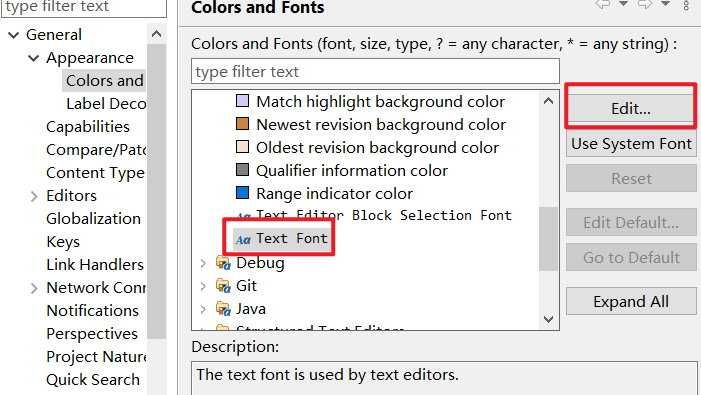
Task: Open the back history dropdown arrow
Action: pos(623,4)
